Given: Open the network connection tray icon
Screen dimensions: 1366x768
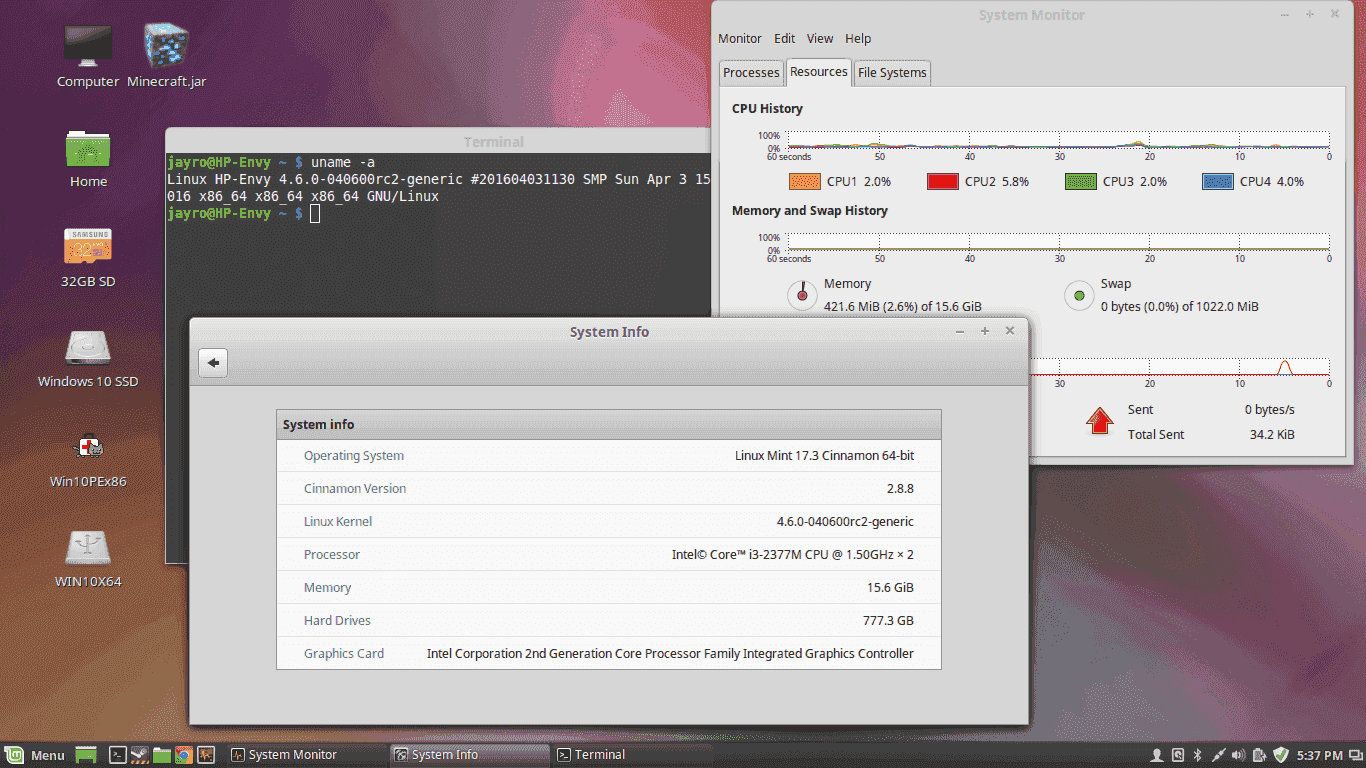Looking at the screenshot, I should [x=1218, y=755].
